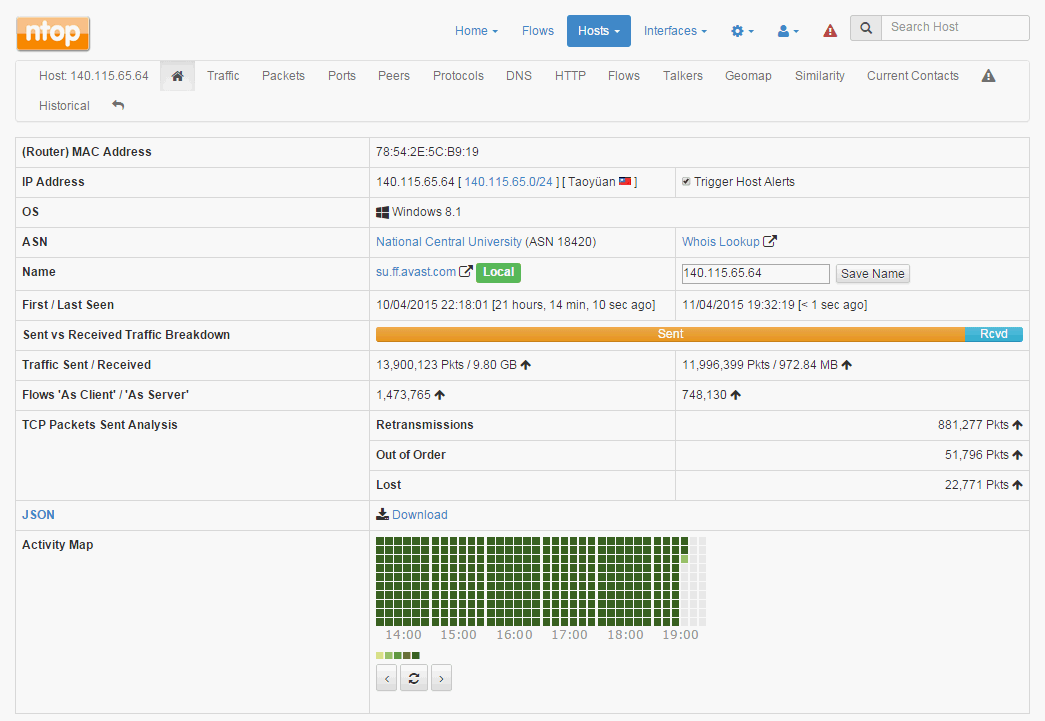Screen dimensions: 1045x721
Task: Click up arrow beside 1,473,765 client flows
Action: pos(440,394)
